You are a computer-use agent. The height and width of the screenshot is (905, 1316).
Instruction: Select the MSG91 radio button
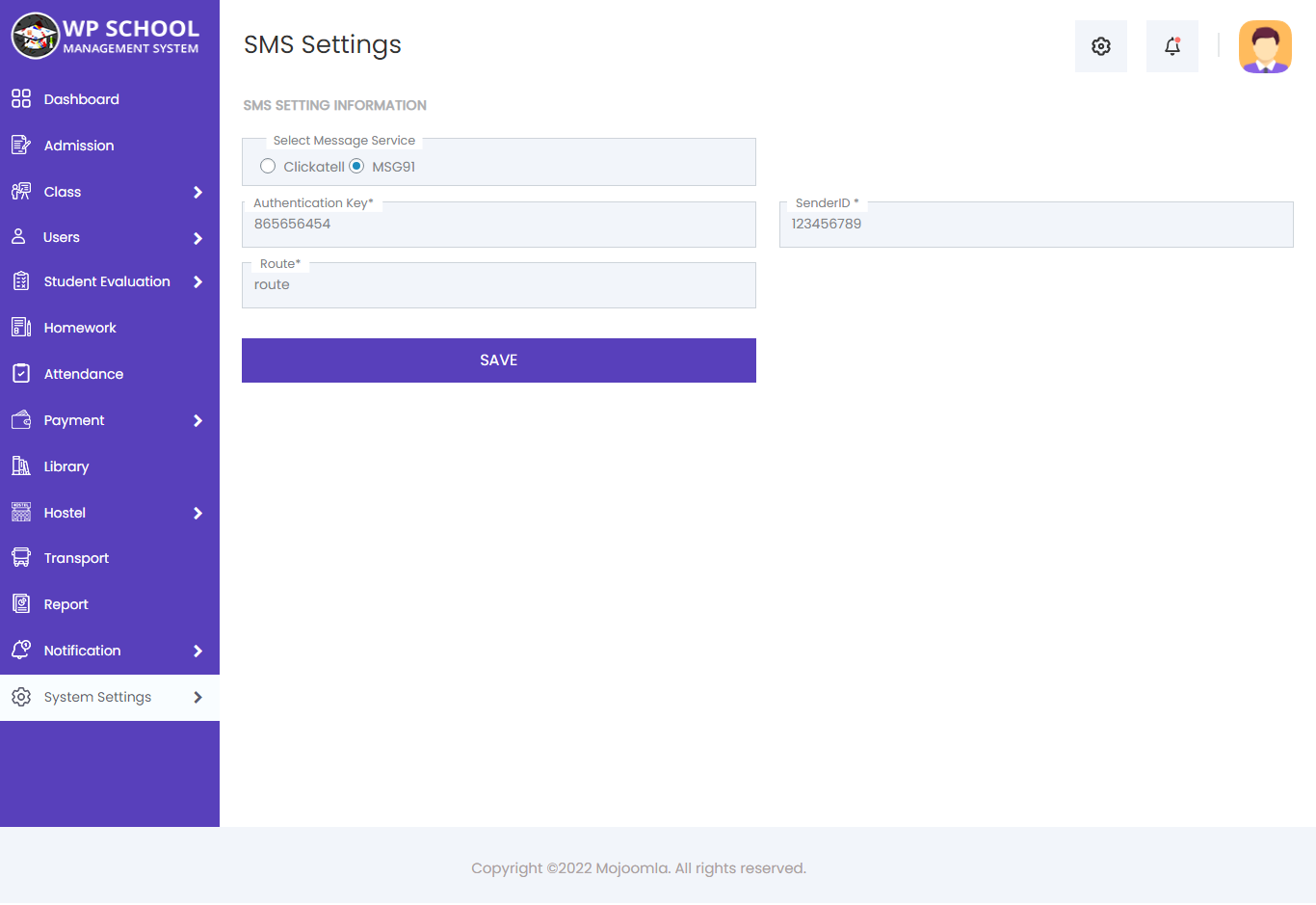click(x=356, y=166)
